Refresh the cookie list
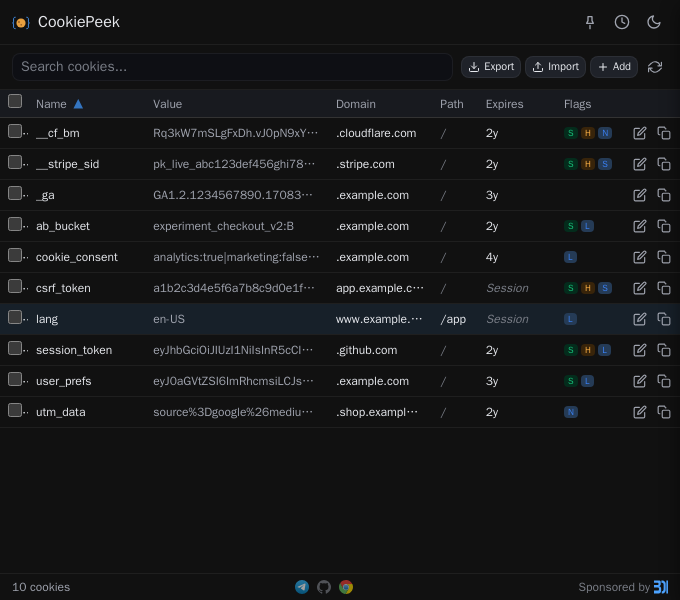The image size is (680, 600). [655, 67]
